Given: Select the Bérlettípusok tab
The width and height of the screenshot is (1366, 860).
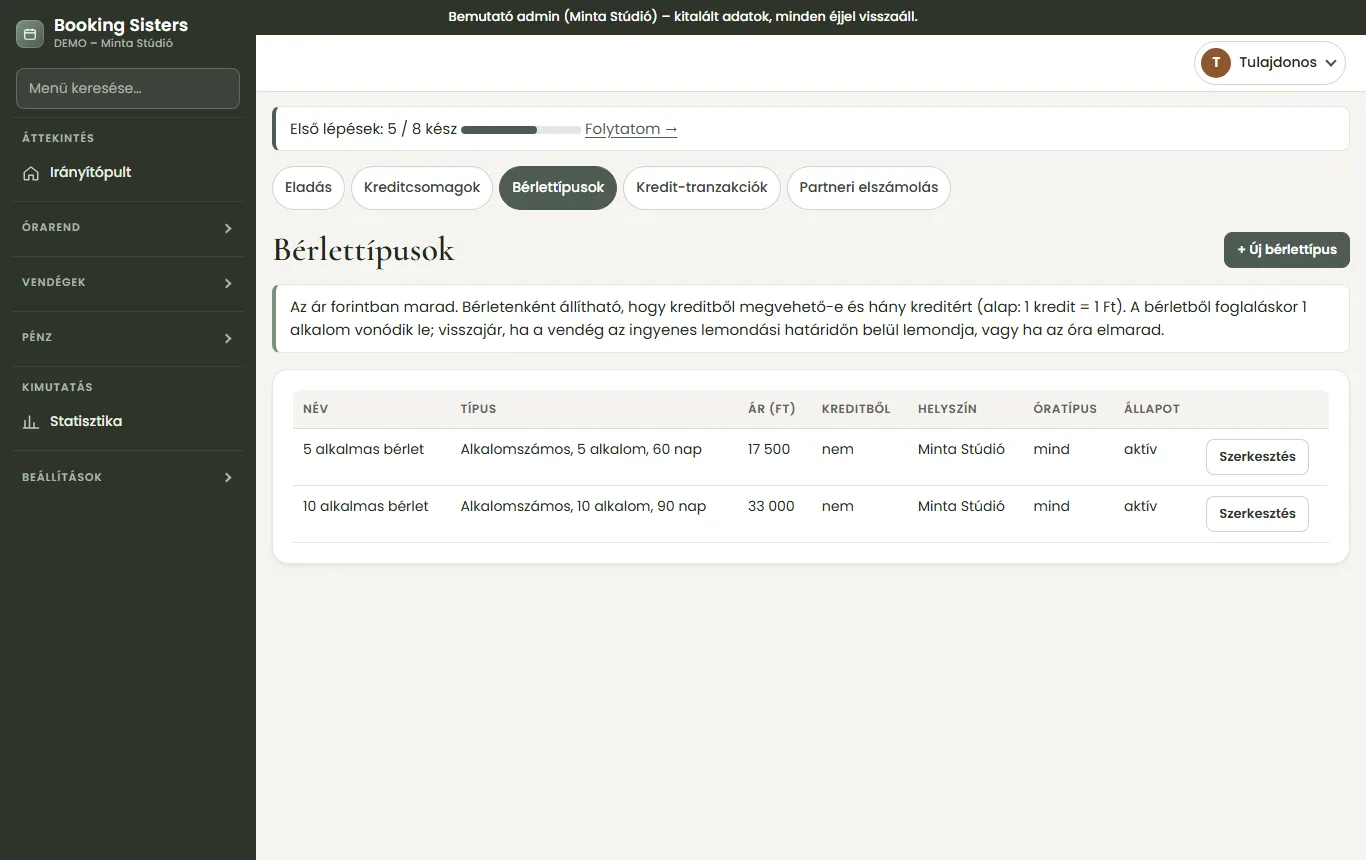Looking at the screenshot, I should pyautogui.click(x=558, y=188).
